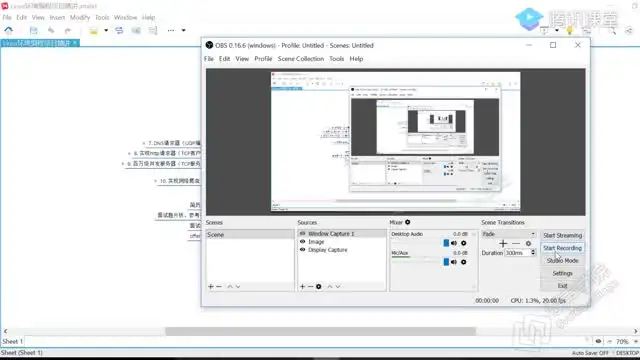Adjust the Mic/Aux volume slider
The image size is (640, 360).
pos(446,262)
